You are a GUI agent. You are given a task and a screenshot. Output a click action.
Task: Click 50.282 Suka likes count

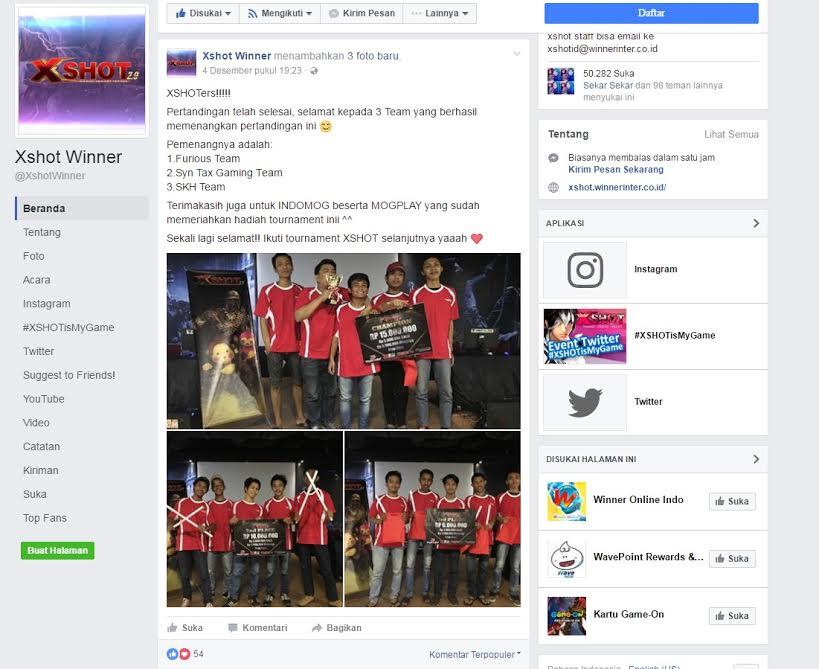coord(609,74)
